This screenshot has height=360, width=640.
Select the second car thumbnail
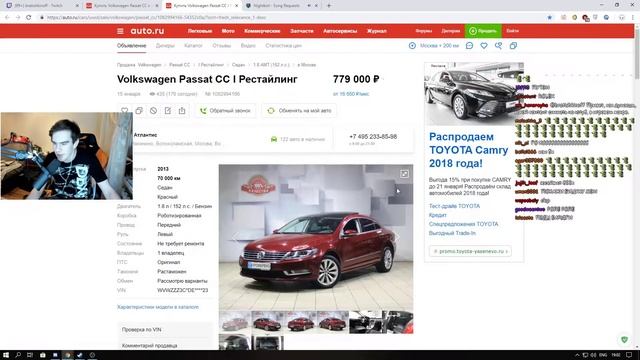[267, 322]
